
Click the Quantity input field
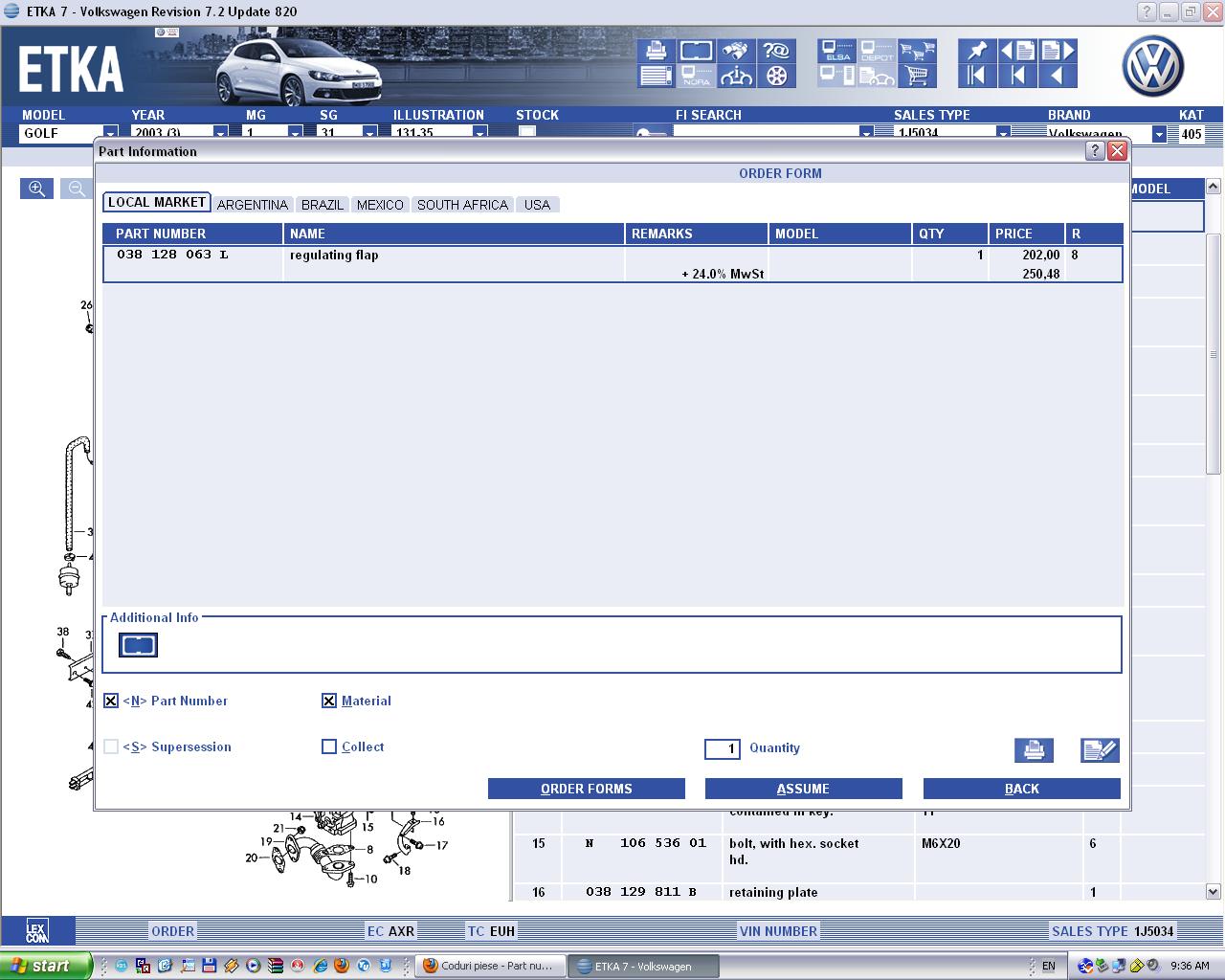[x=723, y=748]
